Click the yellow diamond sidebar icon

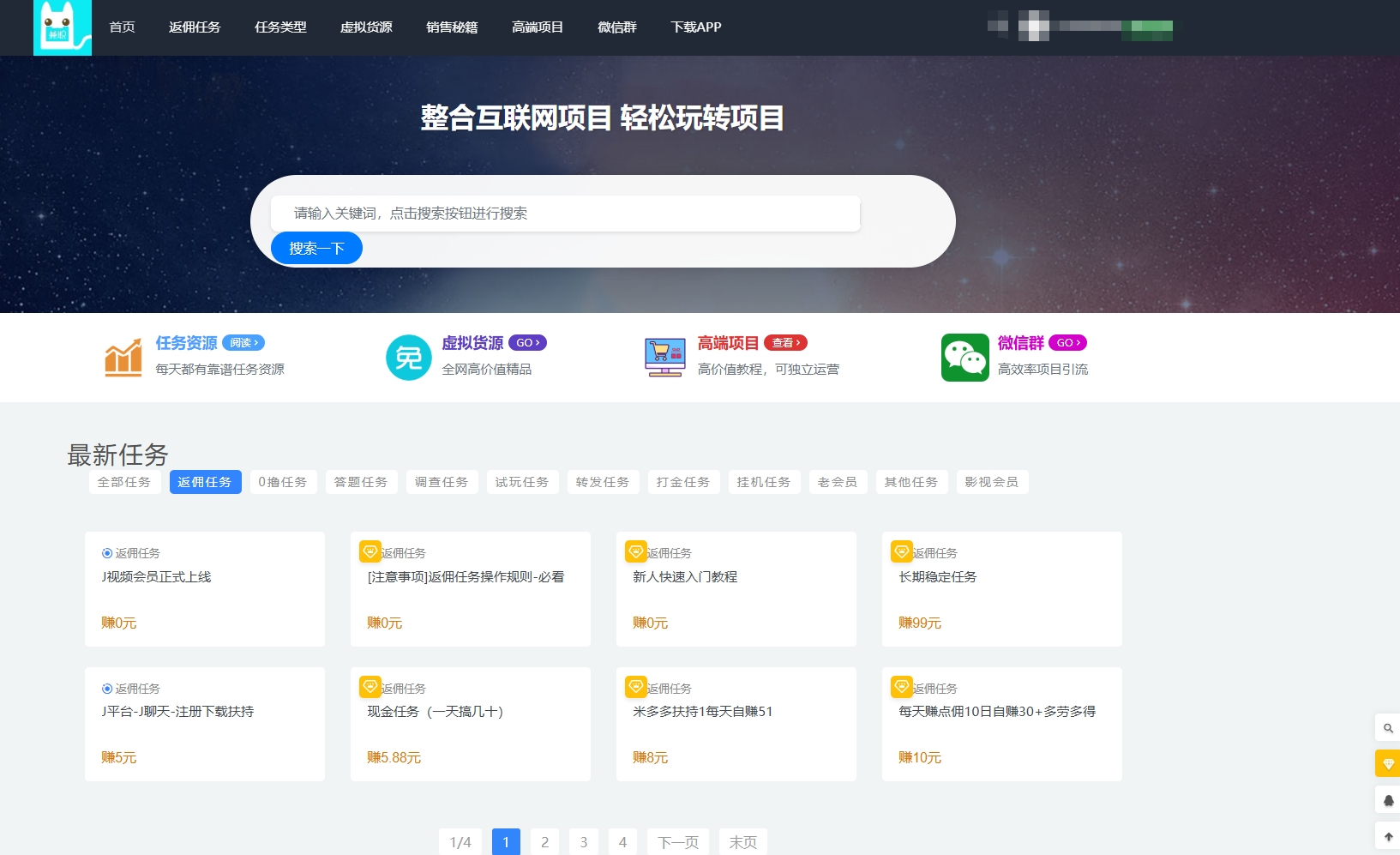pyautogui.click(x=1388, y=763)
